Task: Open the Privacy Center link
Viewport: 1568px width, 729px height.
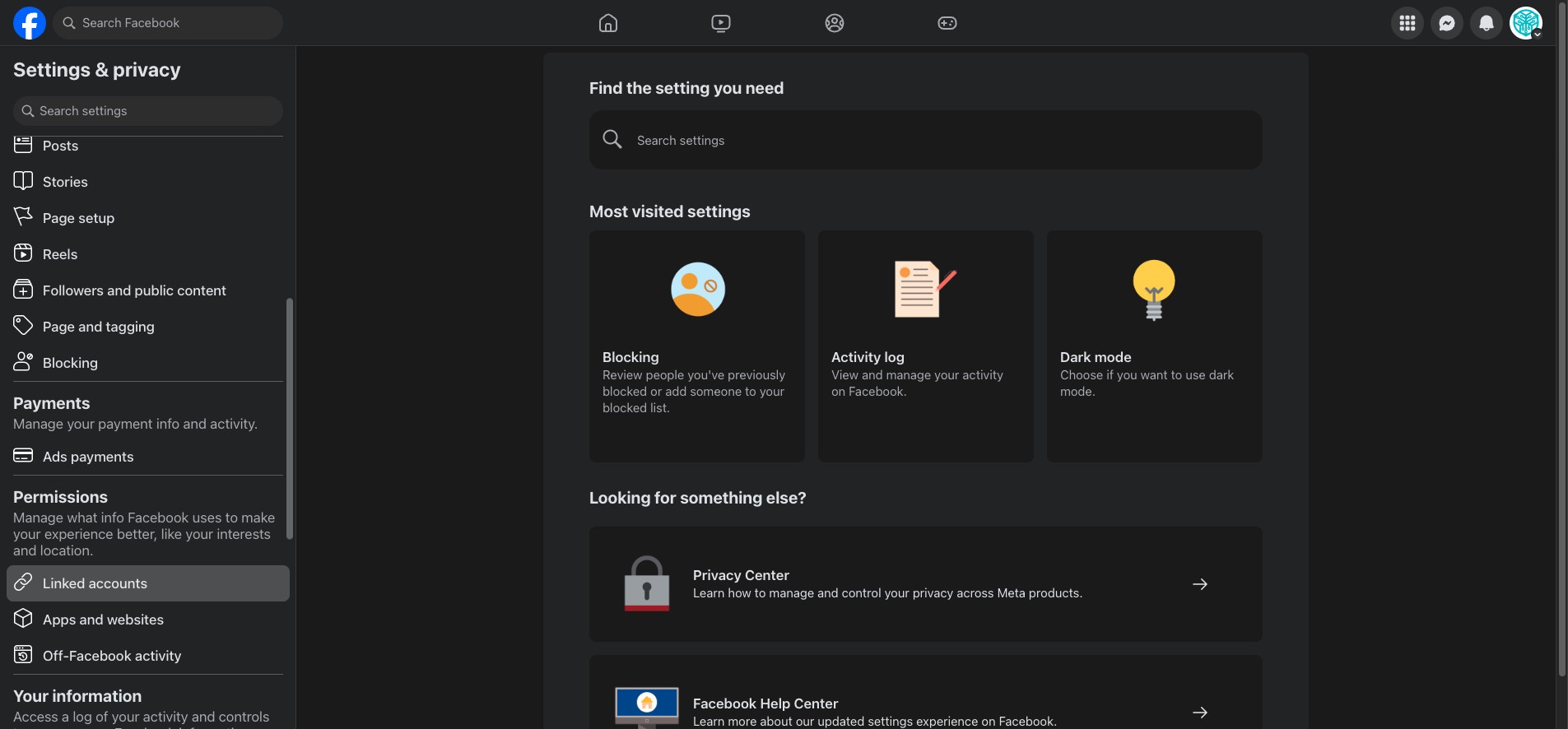Action: click(x=926, y=584)
